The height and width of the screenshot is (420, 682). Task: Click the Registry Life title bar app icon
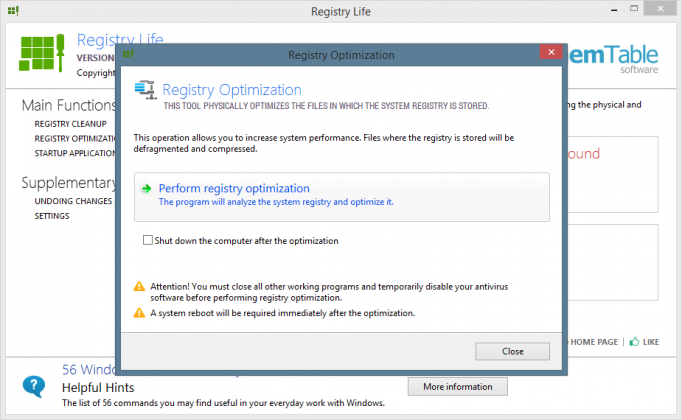(13, 10)
